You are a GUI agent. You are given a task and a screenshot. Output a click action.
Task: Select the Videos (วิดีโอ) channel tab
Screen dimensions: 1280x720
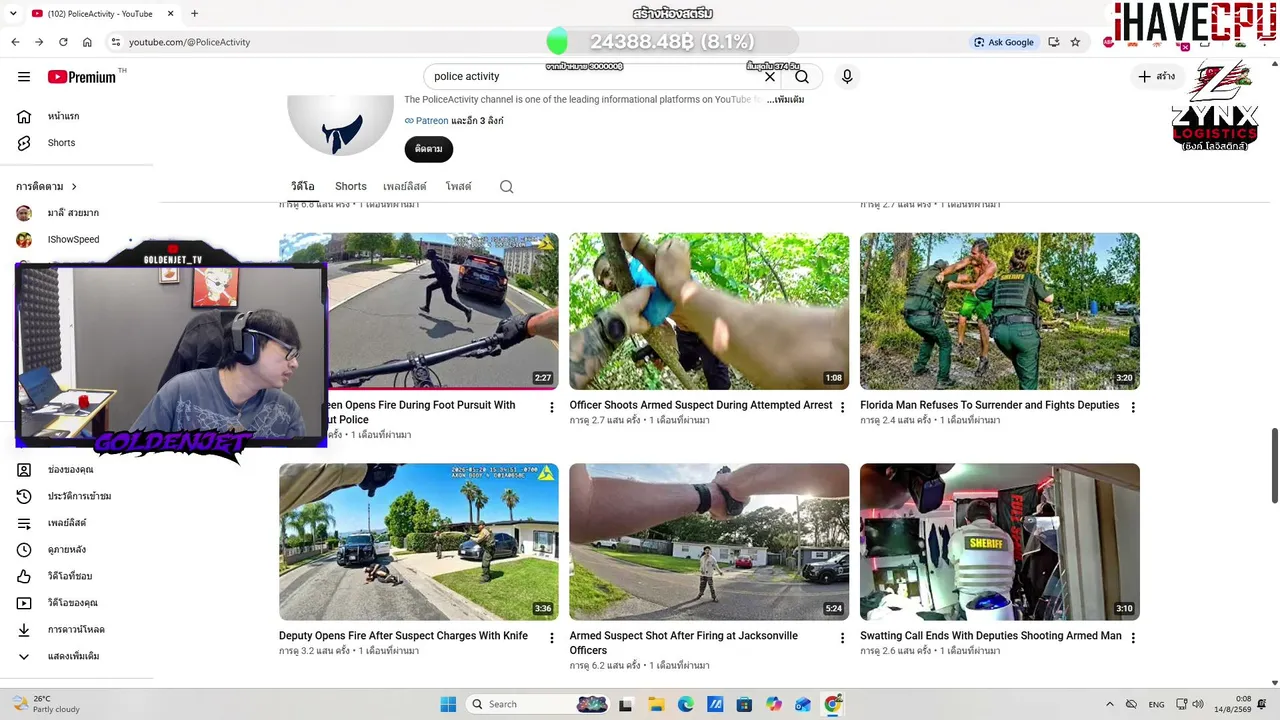click(x=303, y=187)
